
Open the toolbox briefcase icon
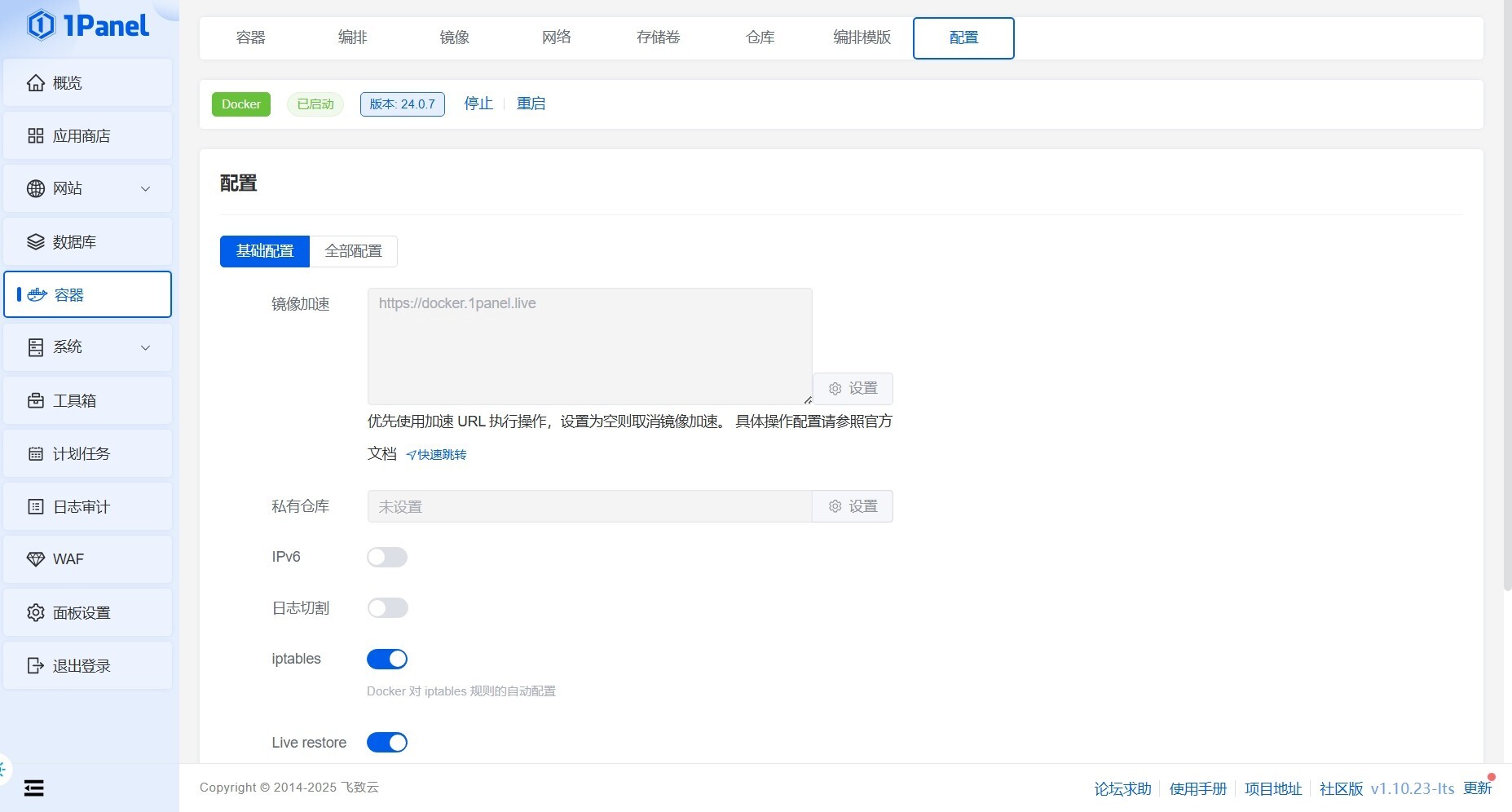(x=36, y=401)
